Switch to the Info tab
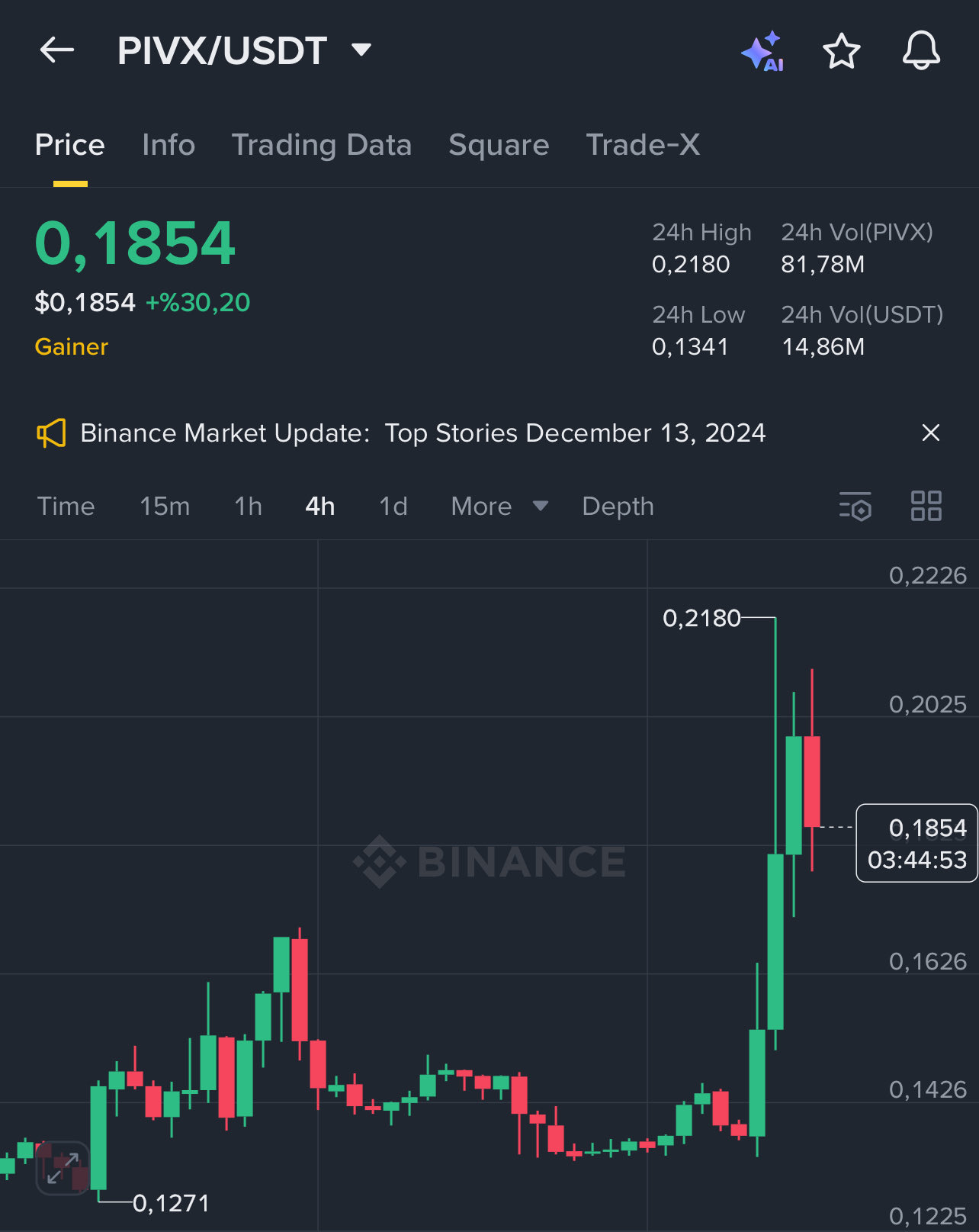Screen dimensions: 979x1232 point(169,145)
